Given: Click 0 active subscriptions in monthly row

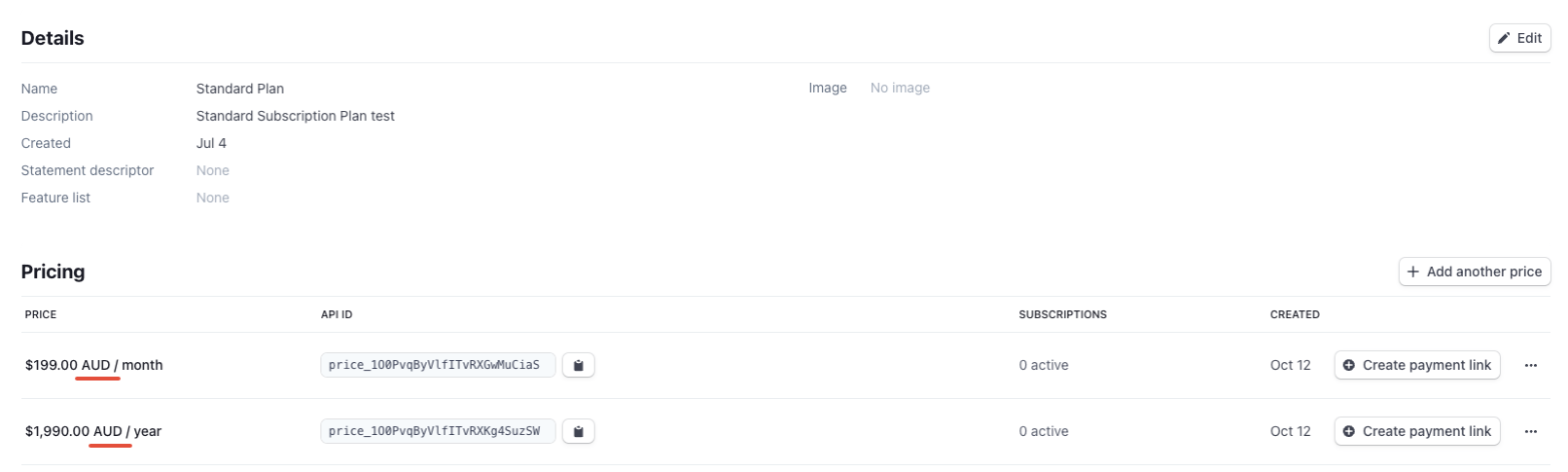Looking at the screenshot, I should pos(1044,365).
